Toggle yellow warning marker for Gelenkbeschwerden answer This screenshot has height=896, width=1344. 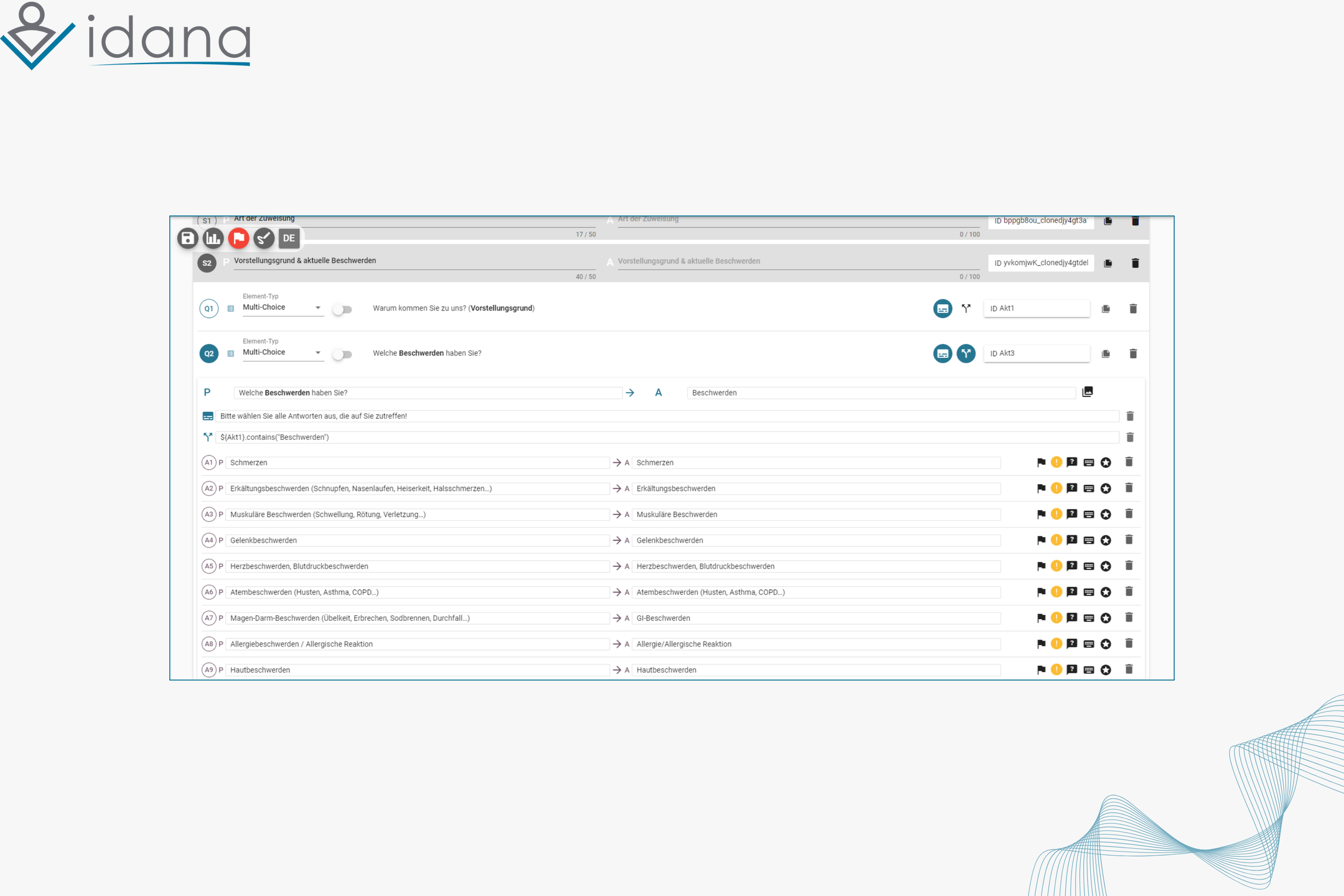[1057, 540]
